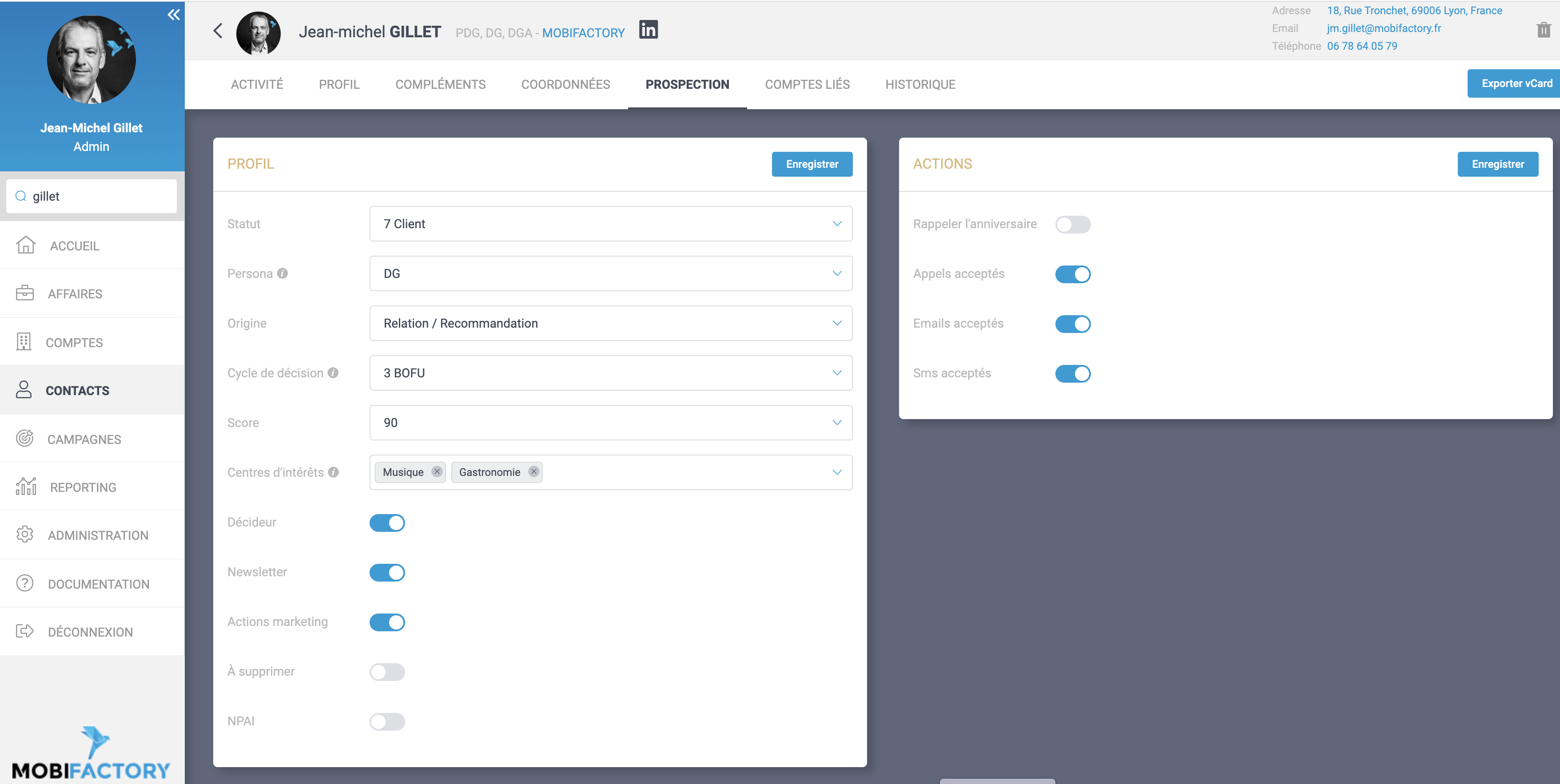
Task: Open Reporting in the sidebar
Action: coord(83,487)
